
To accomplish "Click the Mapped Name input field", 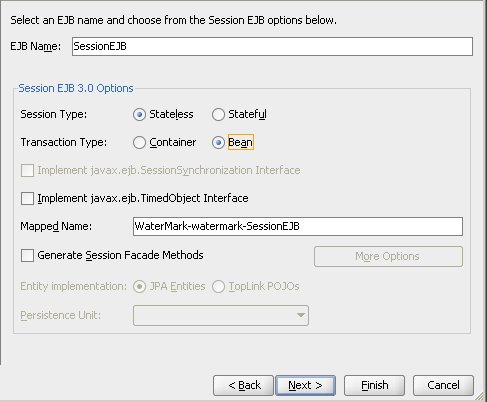I will tap(298, 226).
